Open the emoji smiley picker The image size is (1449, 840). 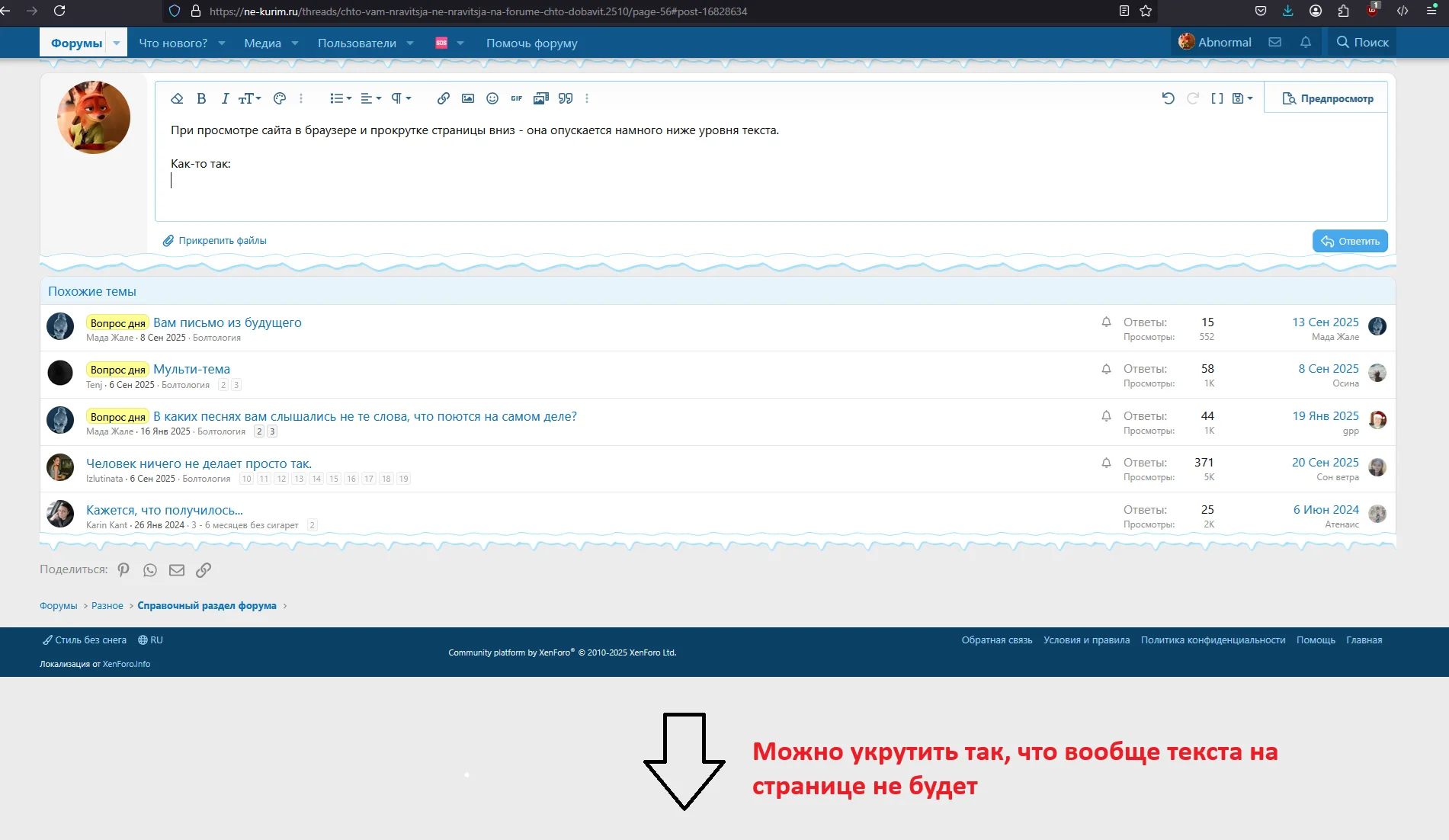click(492, 98)
